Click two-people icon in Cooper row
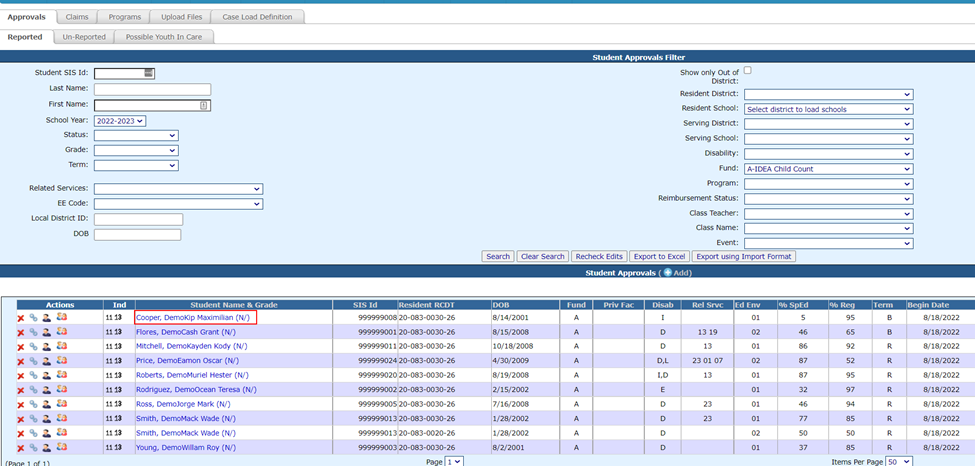 (61, 317)
